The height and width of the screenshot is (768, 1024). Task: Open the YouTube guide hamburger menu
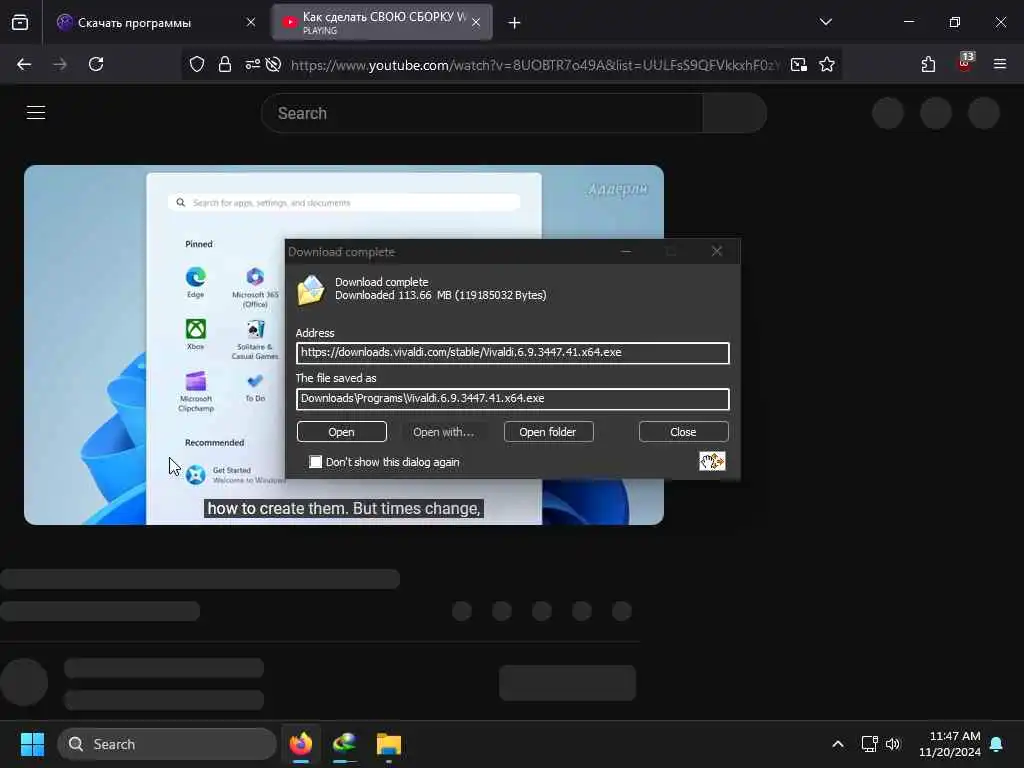(x=36, y=113)
